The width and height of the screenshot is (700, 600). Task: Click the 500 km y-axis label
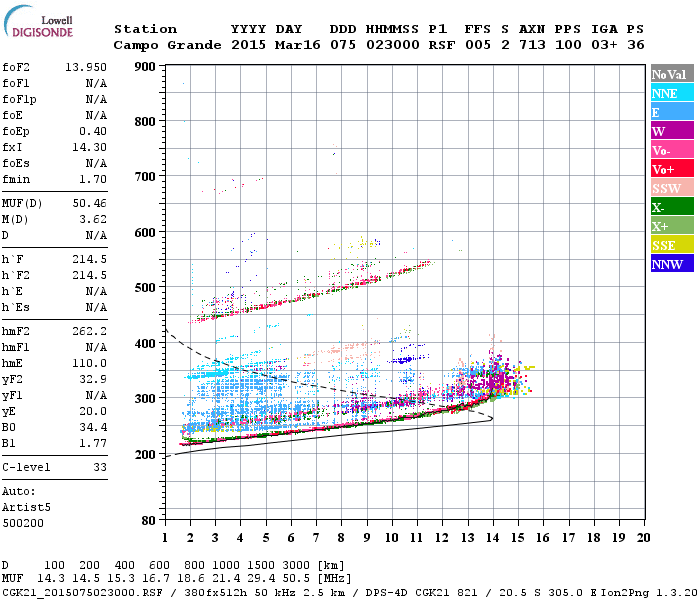click(145, 288)
